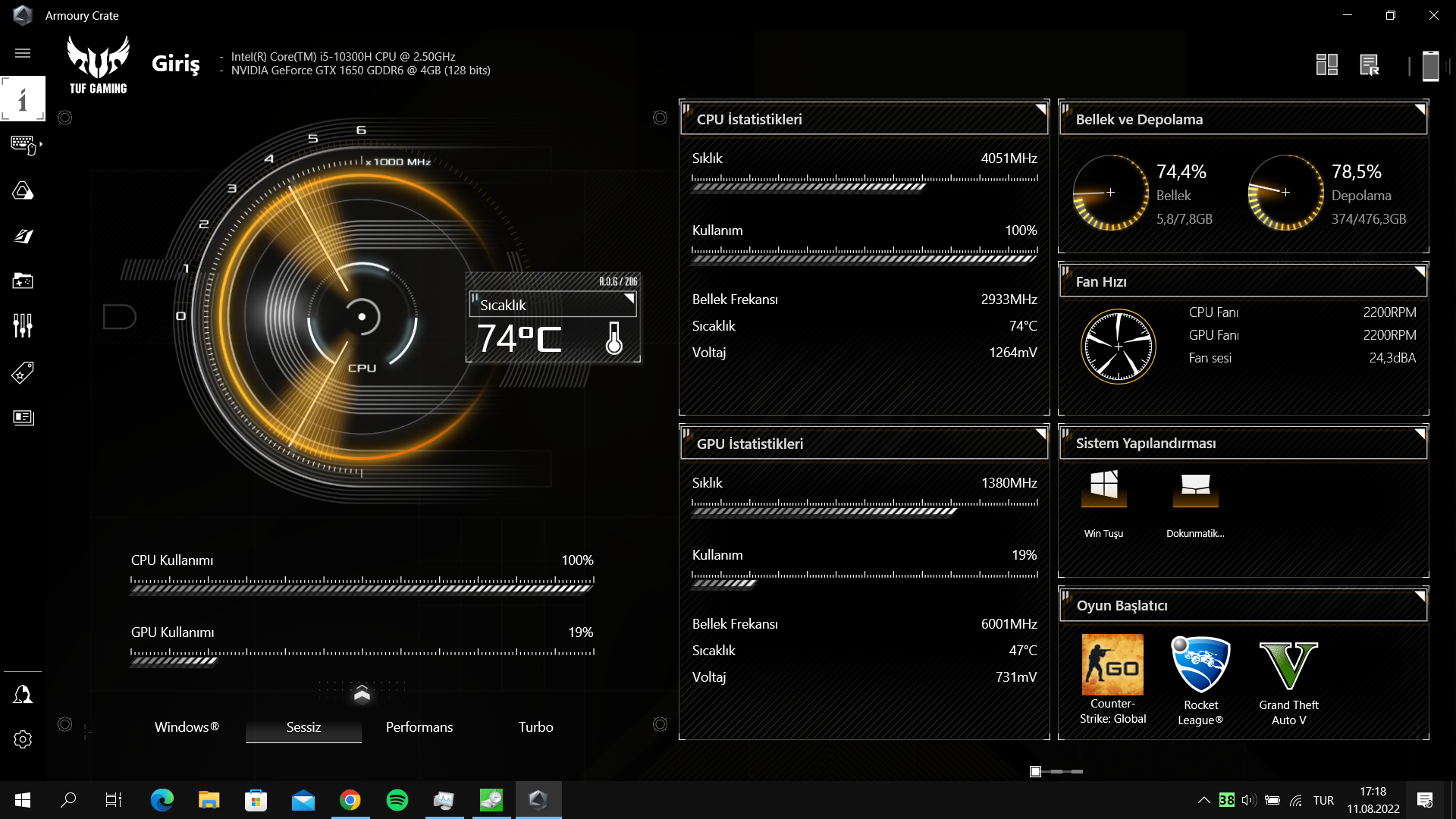Select the Turbo operating mode

535,727
